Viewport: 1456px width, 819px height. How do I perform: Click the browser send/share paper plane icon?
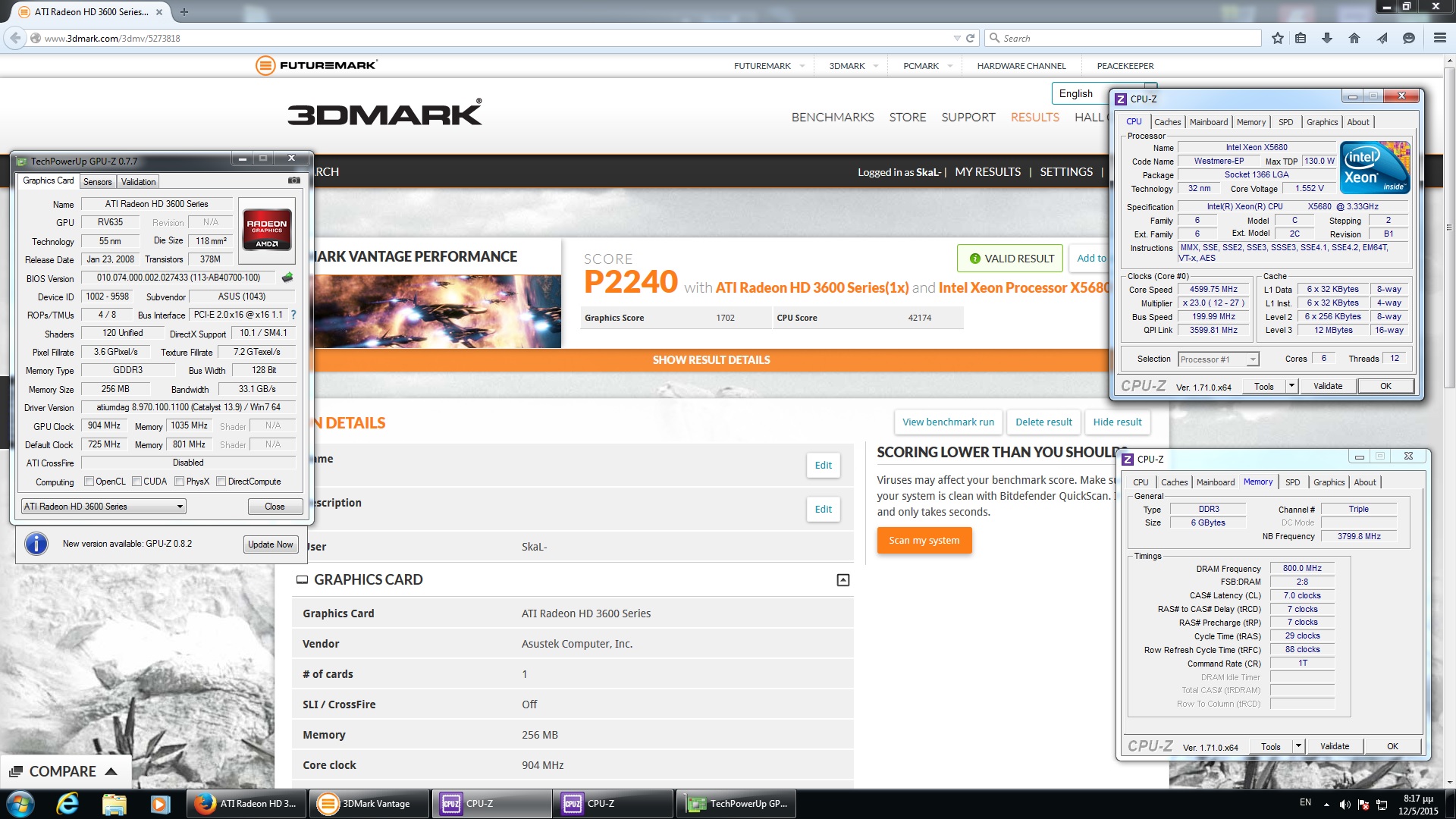coord(1382,38)
